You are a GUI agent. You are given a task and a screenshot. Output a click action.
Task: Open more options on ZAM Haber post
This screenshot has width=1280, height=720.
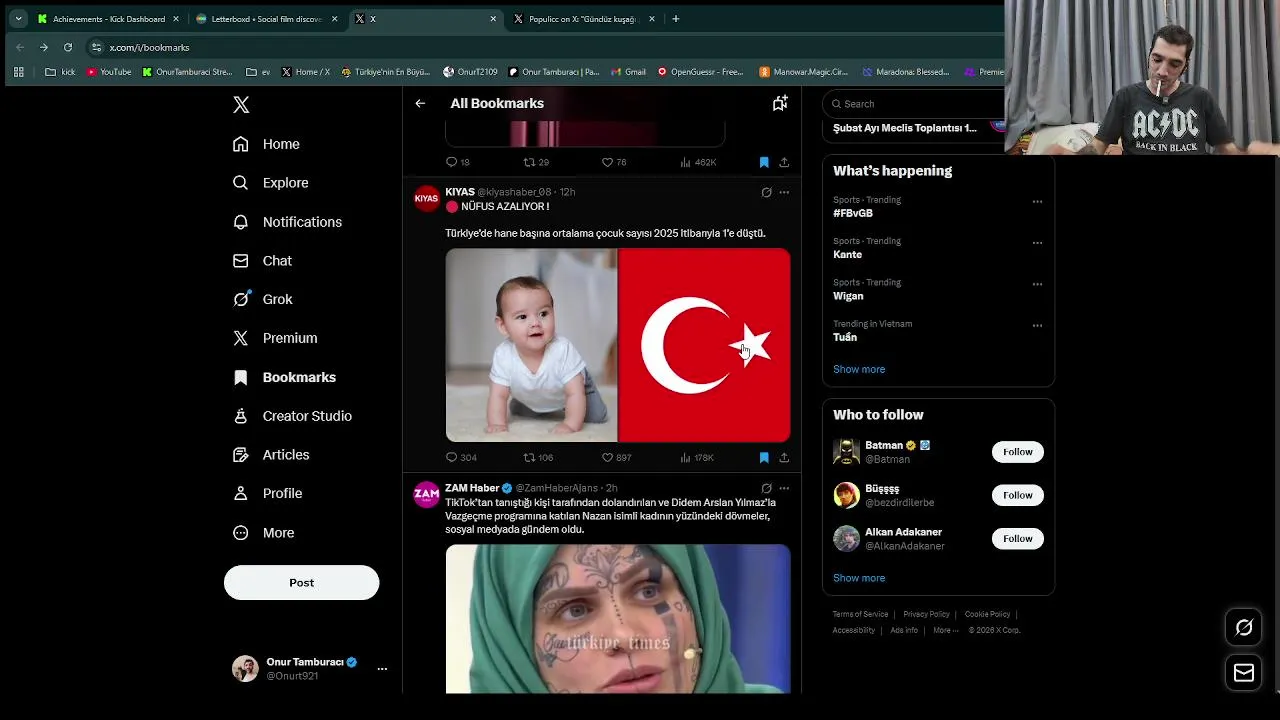pyautogui.click(x=784, y=488)
